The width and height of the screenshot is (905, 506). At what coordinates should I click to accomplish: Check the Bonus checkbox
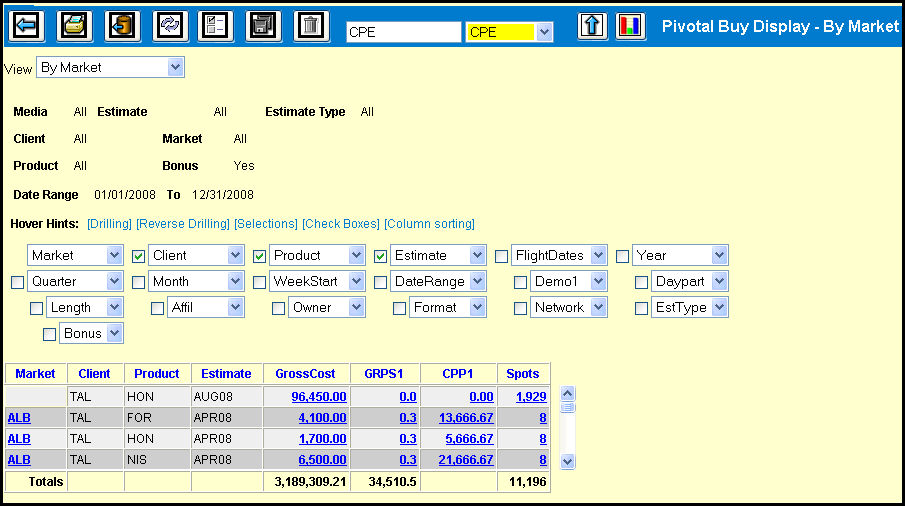(50, 334)
